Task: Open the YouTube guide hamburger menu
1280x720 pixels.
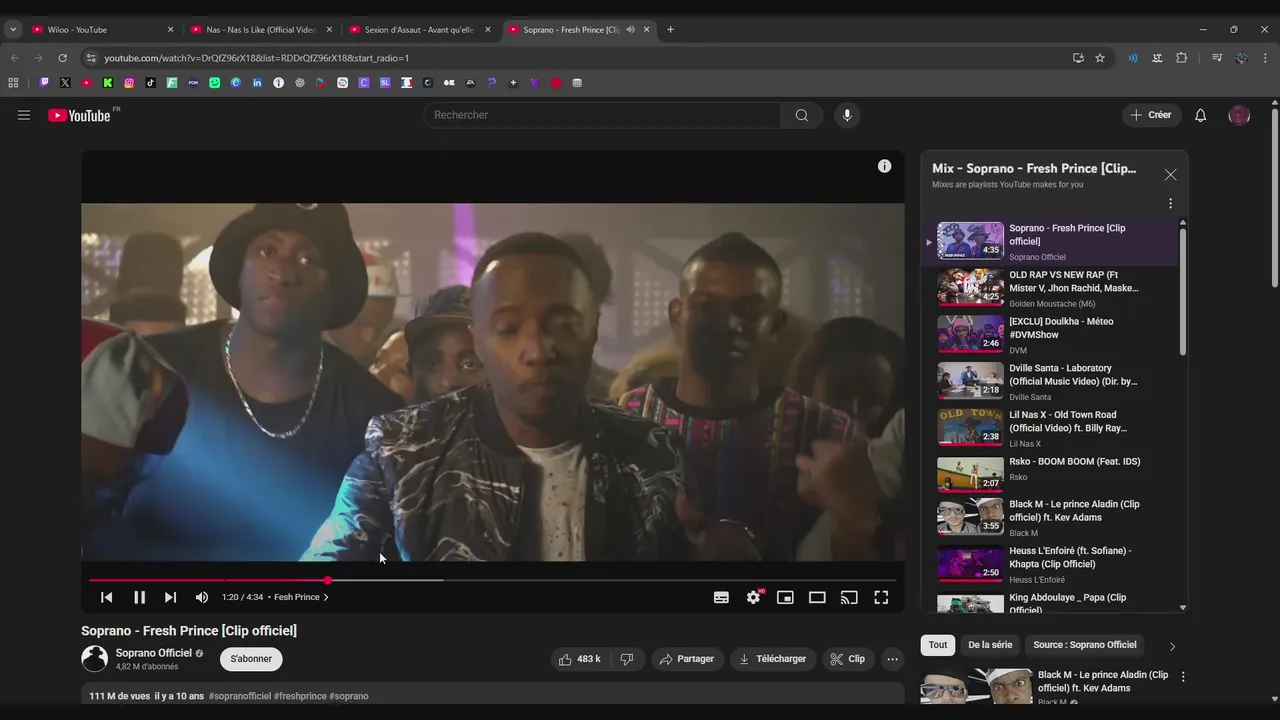Action: coord(24,115)
